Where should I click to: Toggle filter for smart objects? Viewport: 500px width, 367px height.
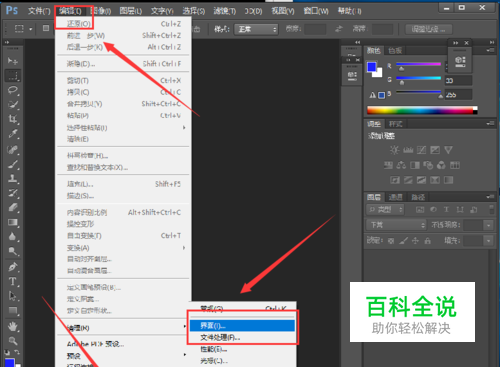click(474, 209)
